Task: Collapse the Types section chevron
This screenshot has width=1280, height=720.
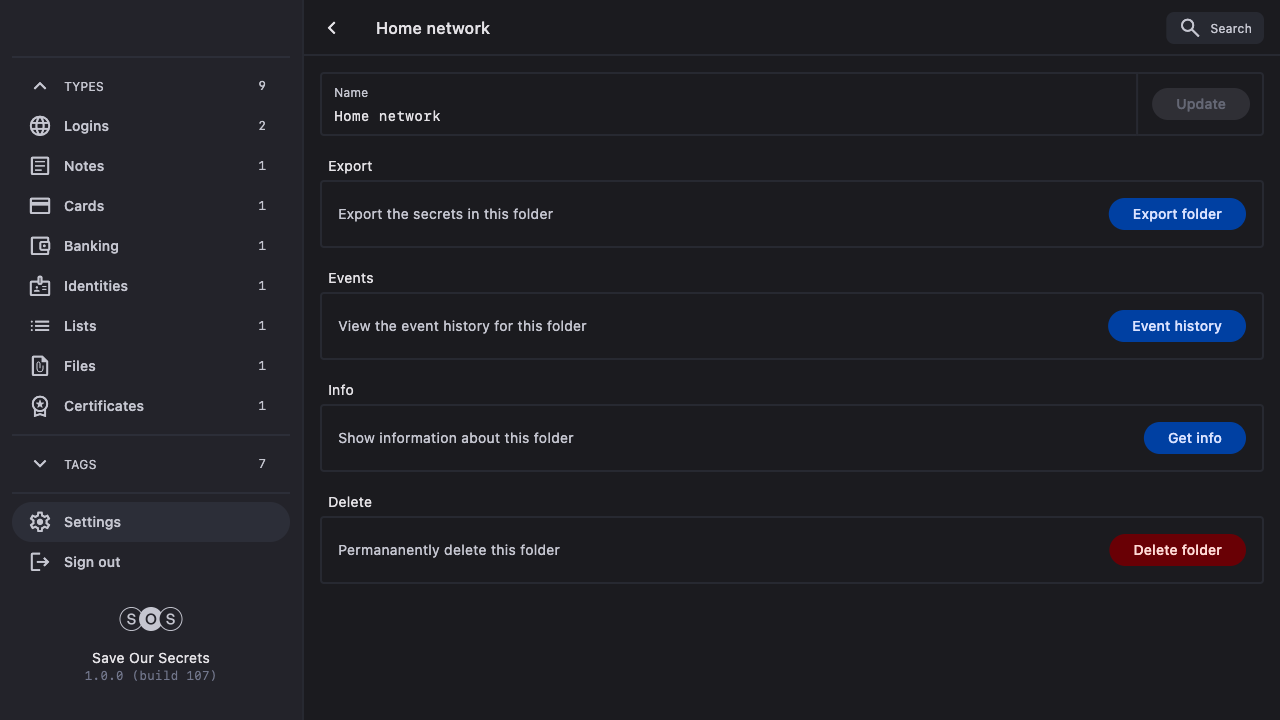Action: click(40, 86)
